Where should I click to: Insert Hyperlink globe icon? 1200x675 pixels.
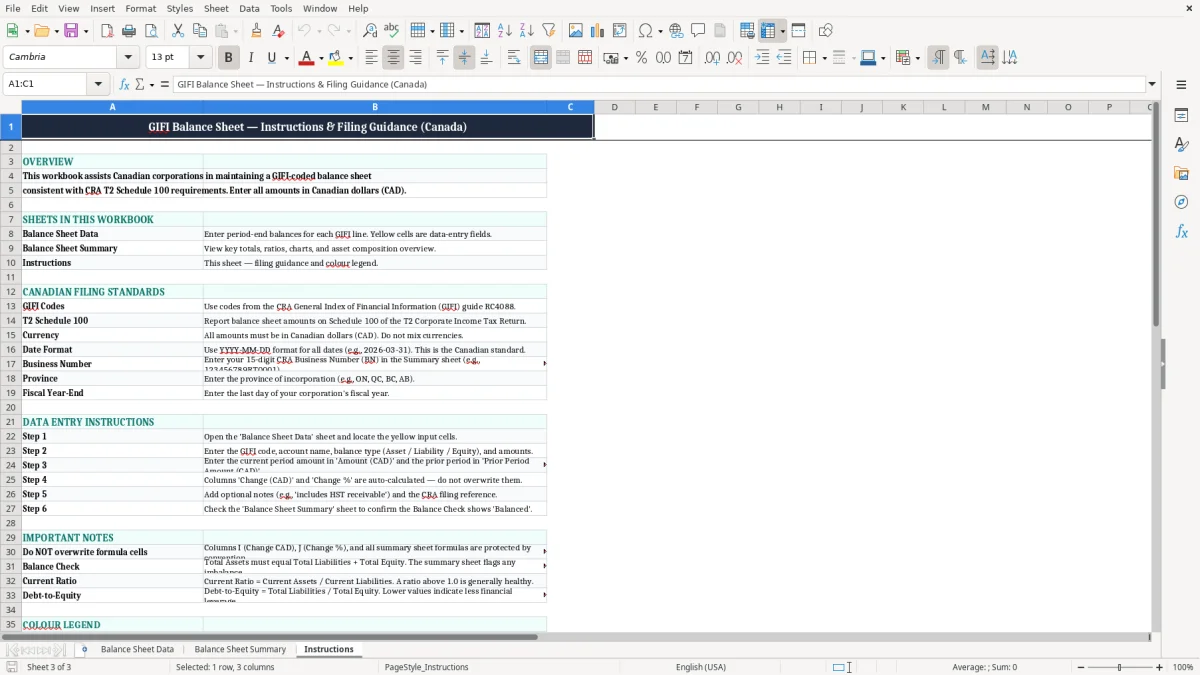[676, 31]
